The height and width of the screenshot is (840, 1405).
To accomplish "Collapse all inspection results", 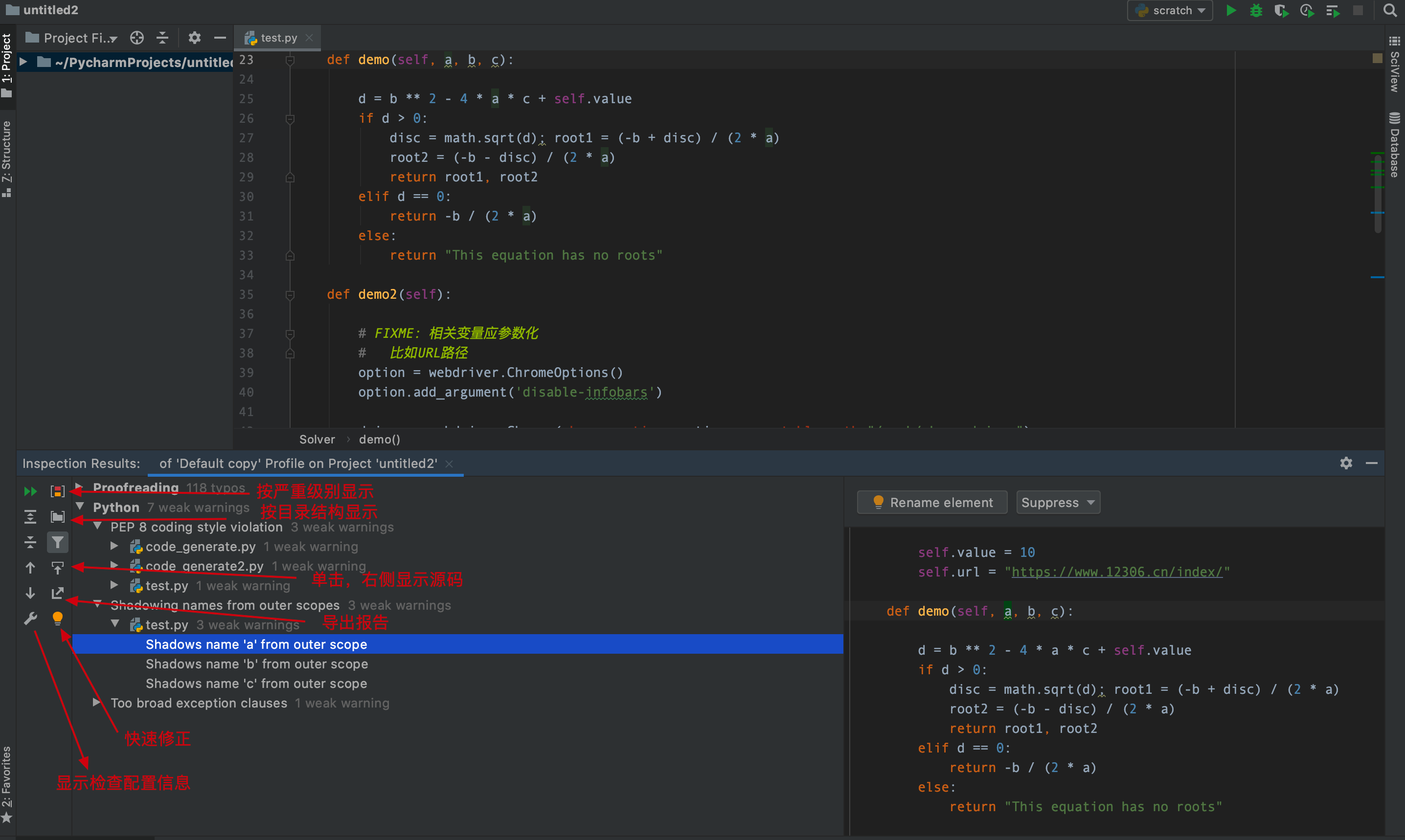I will point(31,542).
